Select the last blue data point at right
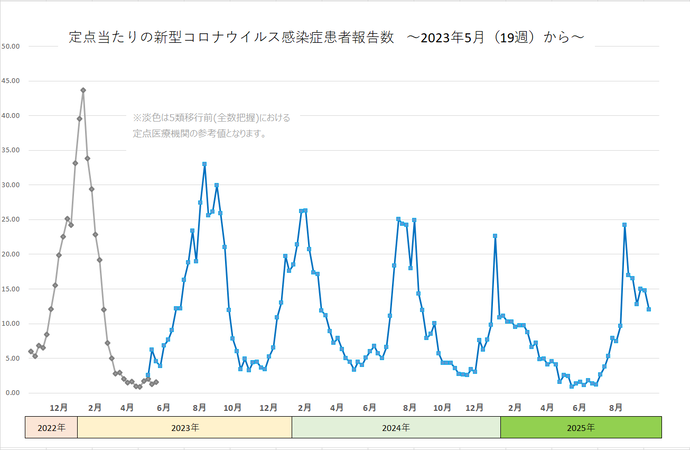This screenshot has height=450, width=690. click(649, 309)
